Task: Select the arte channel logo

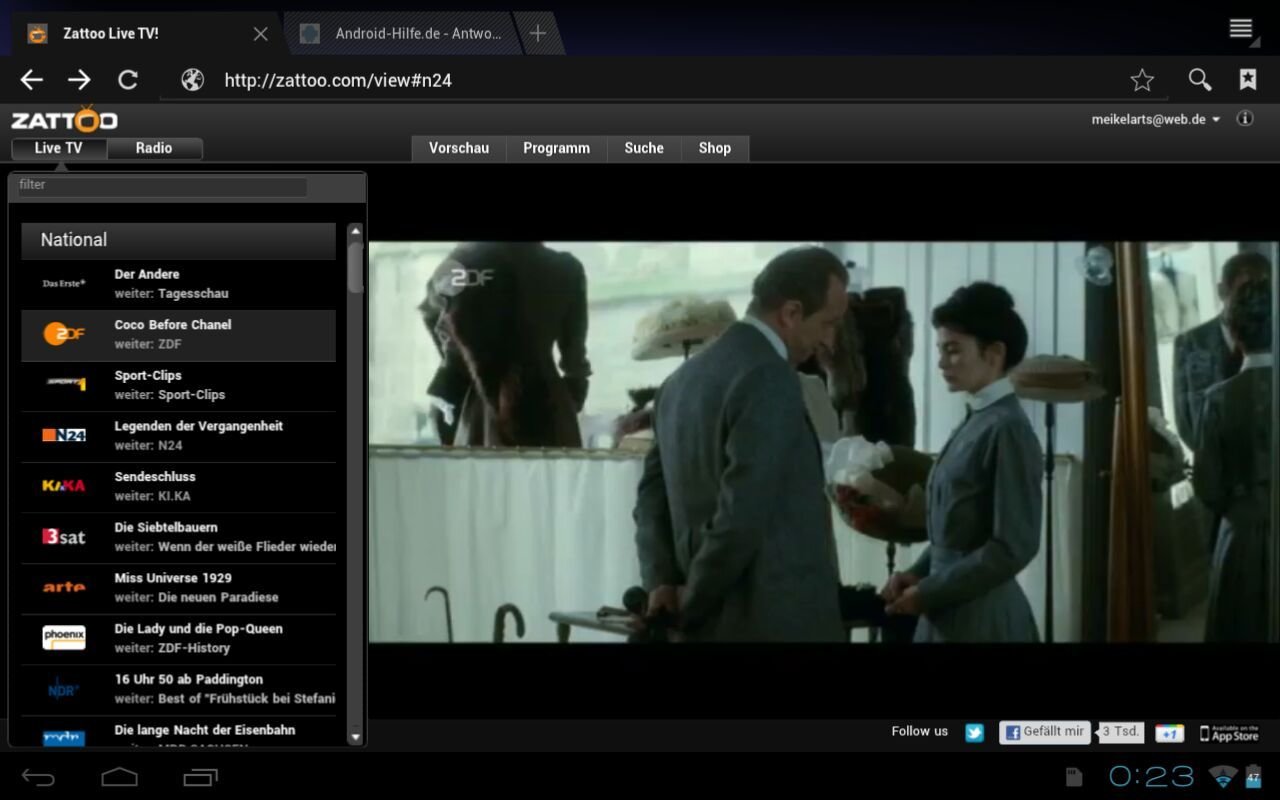Action: (x=64, y=587)
